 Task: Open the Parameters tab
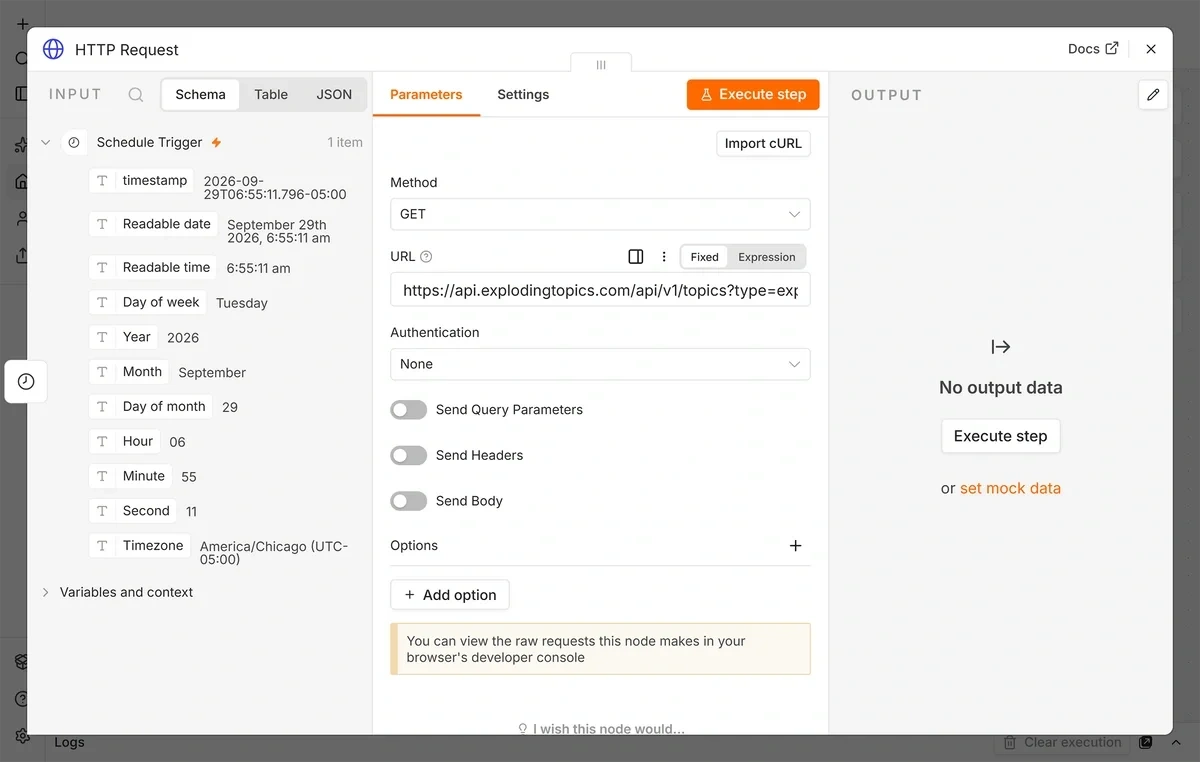pos(426,95)
